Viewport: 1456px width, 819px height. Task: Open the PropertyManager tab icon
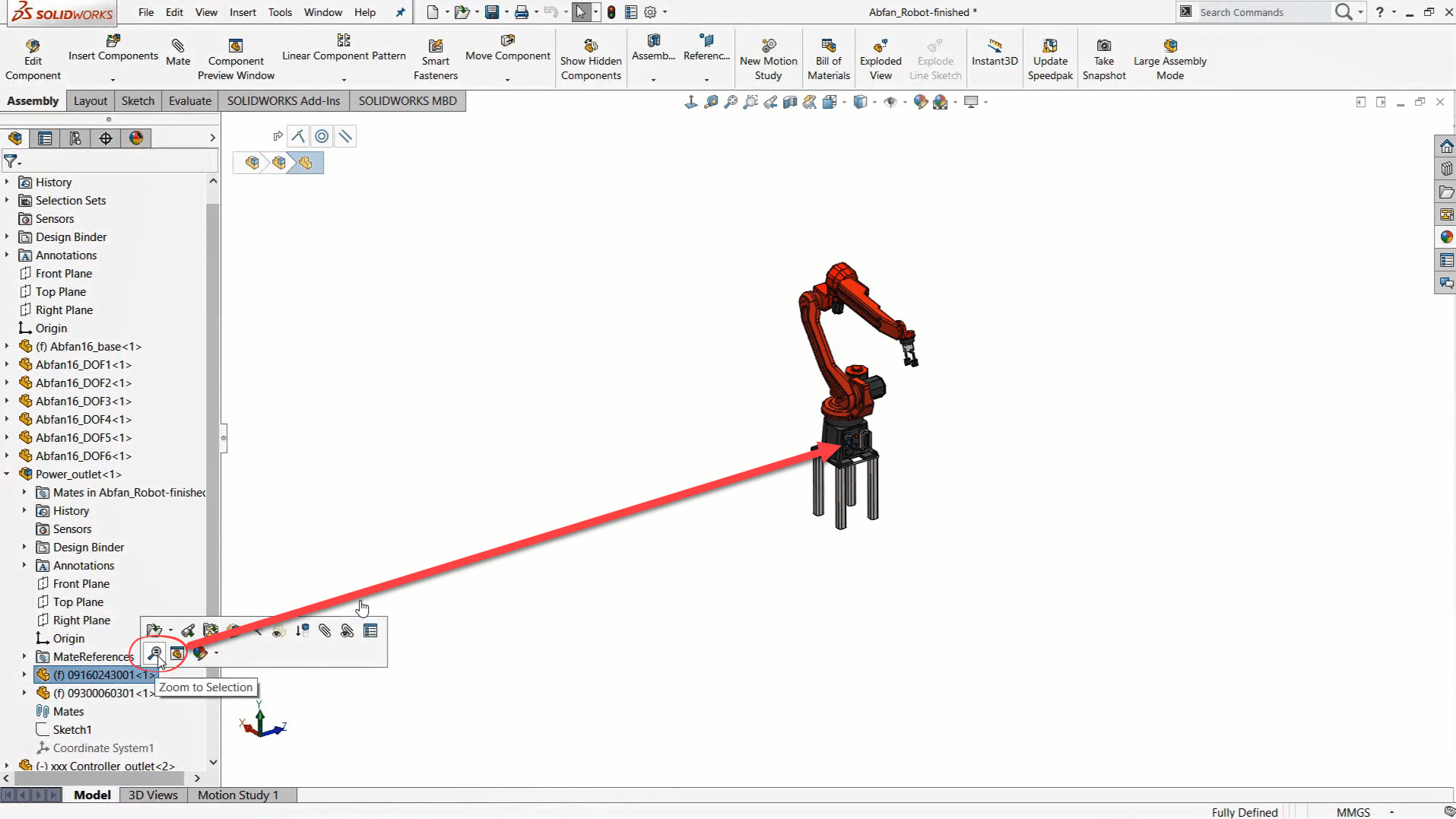45,138
